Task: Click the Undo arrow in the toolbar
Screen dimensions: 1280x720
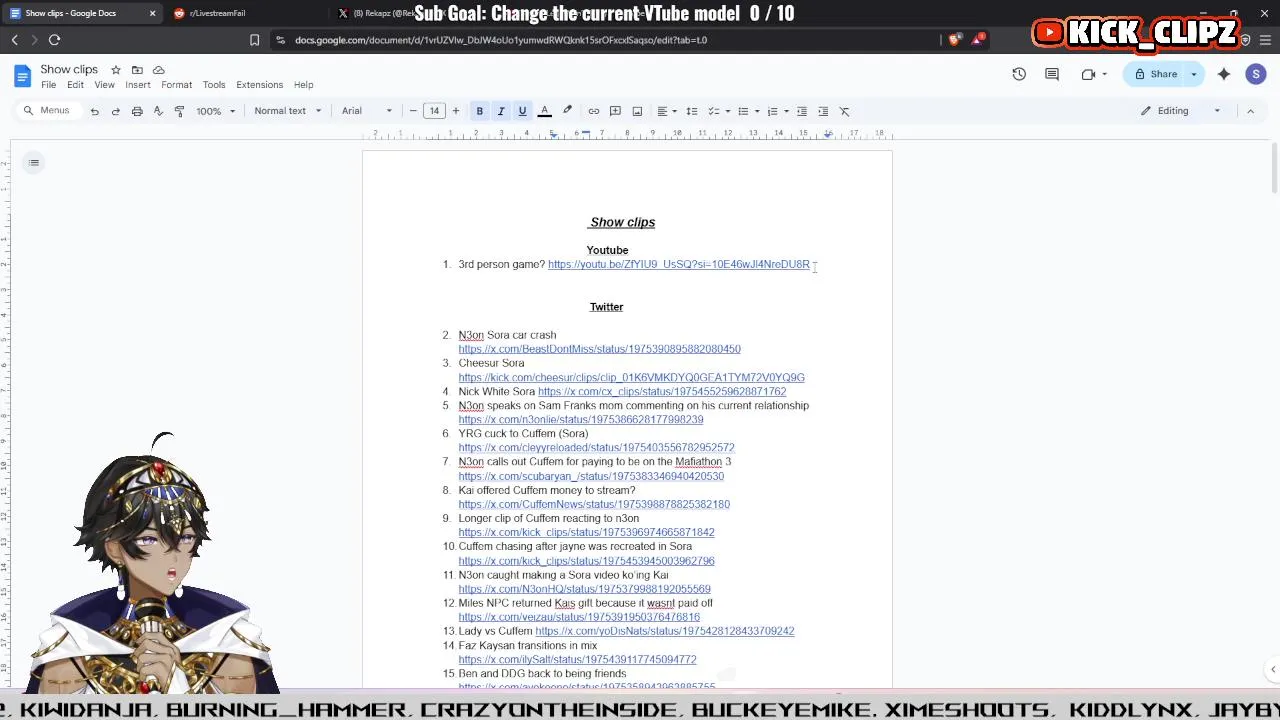Action: tap(94, 111)
